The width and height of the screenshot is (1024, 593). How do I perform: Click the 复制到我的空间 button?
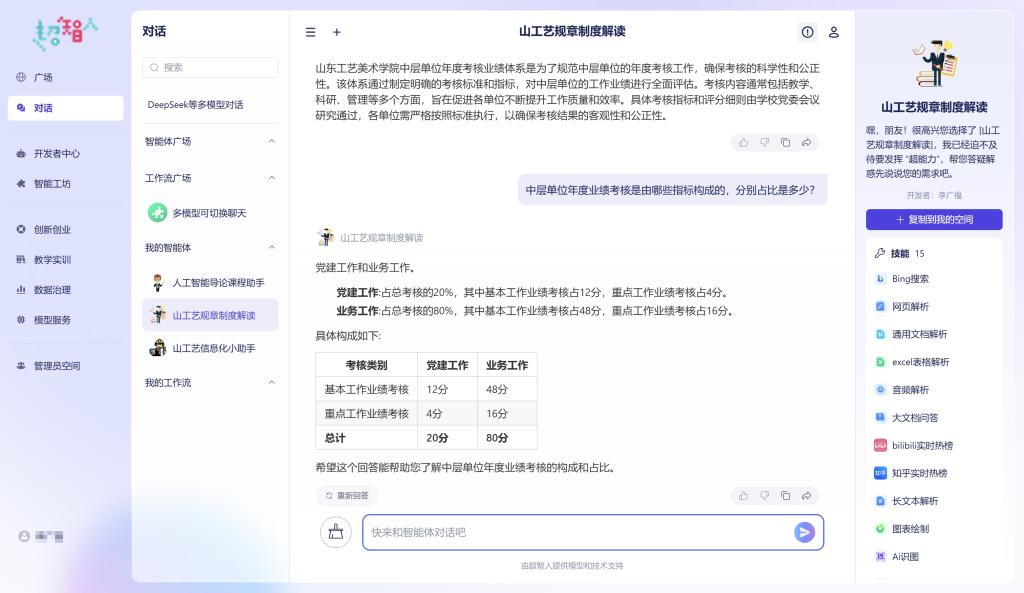(x=934, y=219)
